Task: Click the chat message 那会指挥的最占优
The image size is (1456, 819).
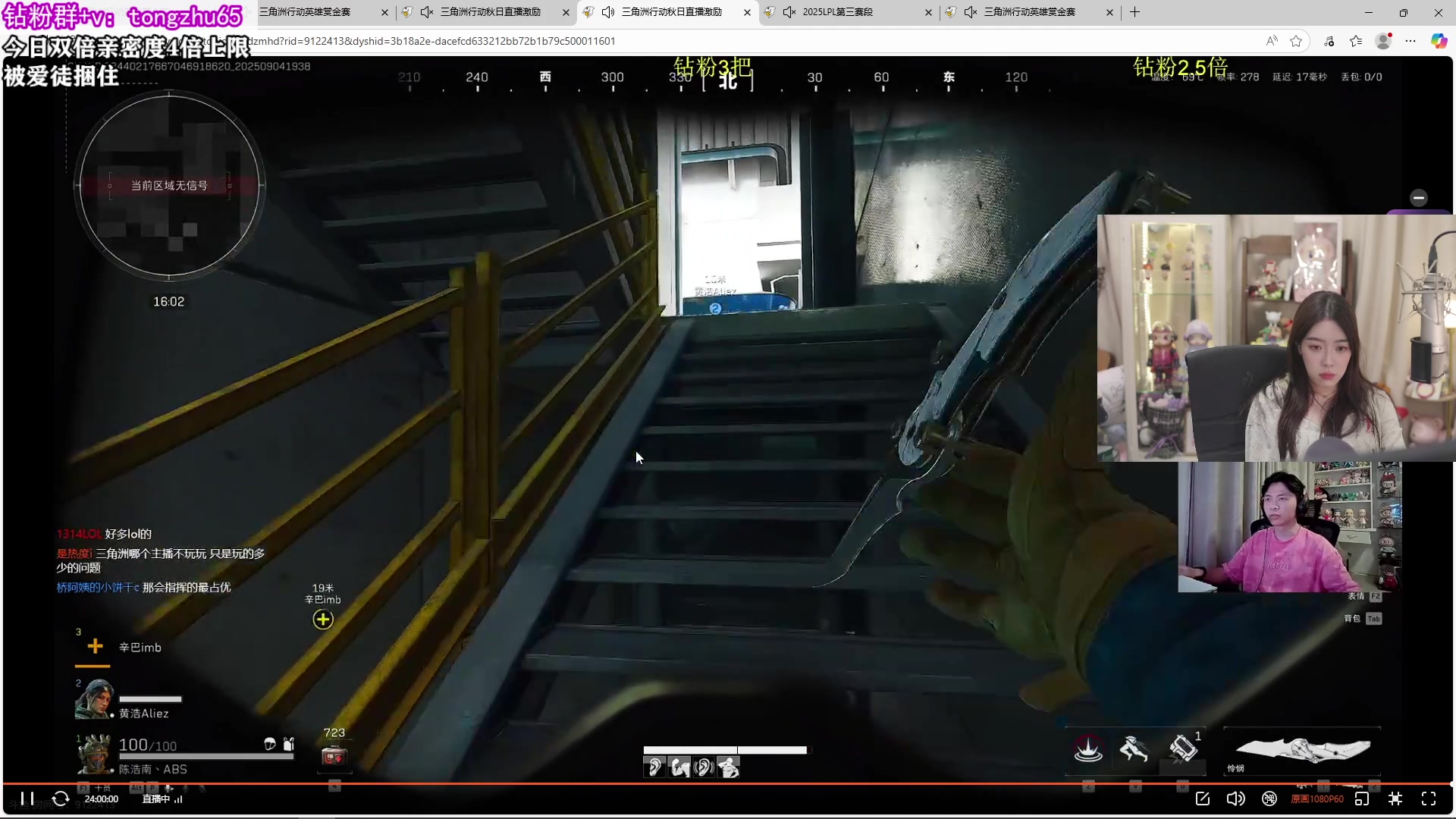Action: 187,587
